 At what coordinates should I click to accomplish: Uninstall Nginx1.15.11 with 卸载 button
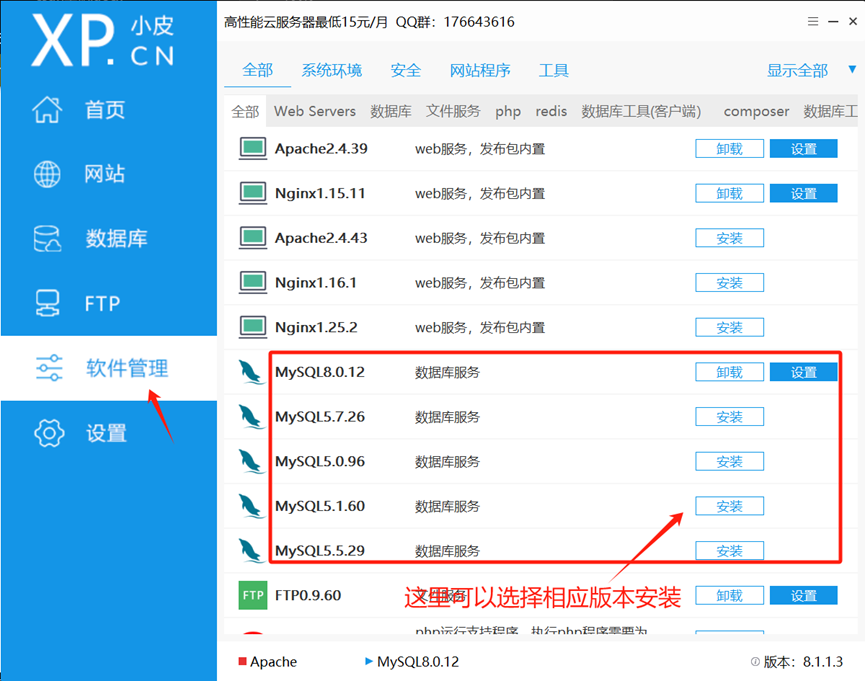pos(729,193)
